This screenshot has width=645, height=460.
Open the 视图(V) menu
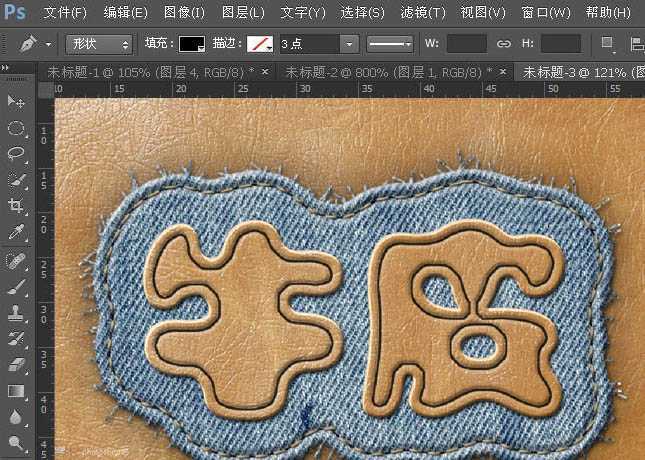(483, 13)
